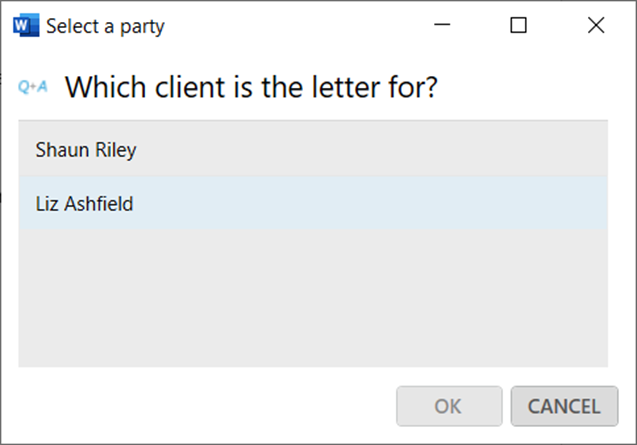The width and height of the screenshot is (637, 445).
Task: Click the 'Select a party' title bar text
Action: point(105,27)
